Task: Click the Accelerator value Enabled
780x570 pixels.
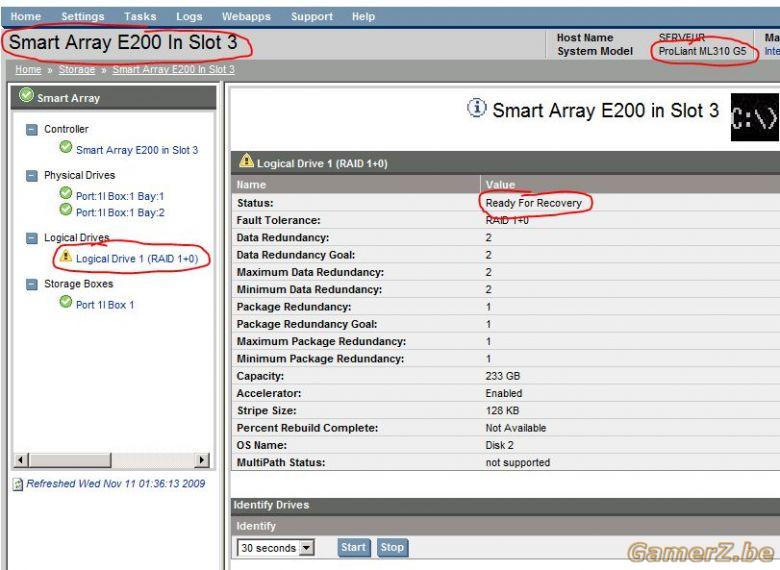Action: tap(503, 393)
